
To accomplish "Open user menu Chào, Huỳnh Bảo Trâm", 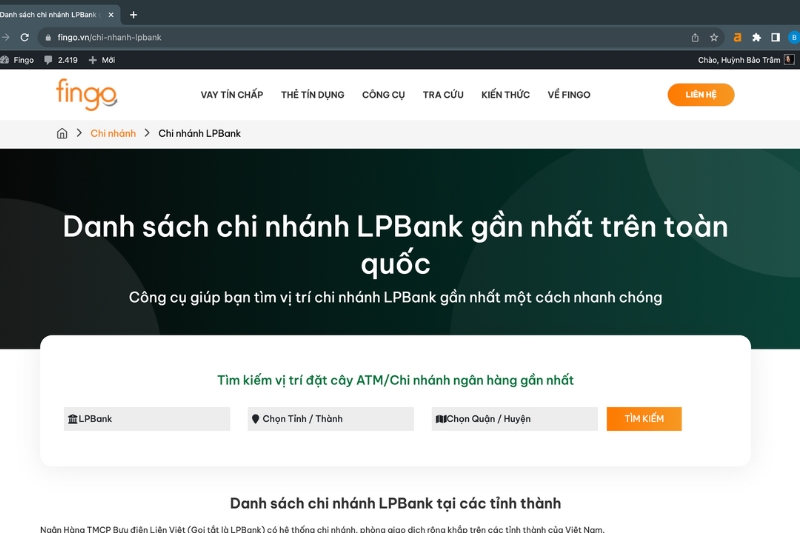I will 746,60.
